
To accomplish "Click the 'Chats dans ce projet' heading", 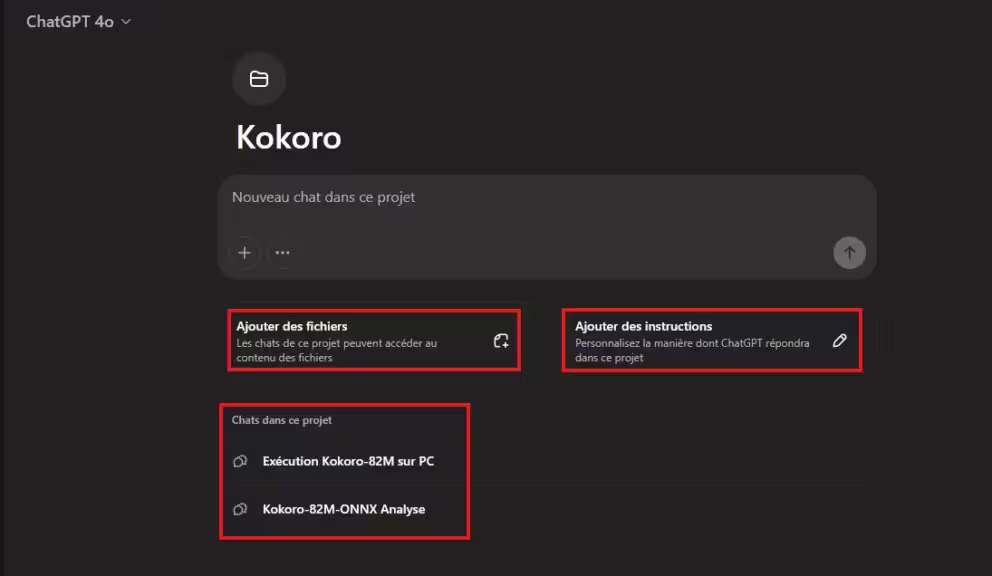I will pos(282,420).
